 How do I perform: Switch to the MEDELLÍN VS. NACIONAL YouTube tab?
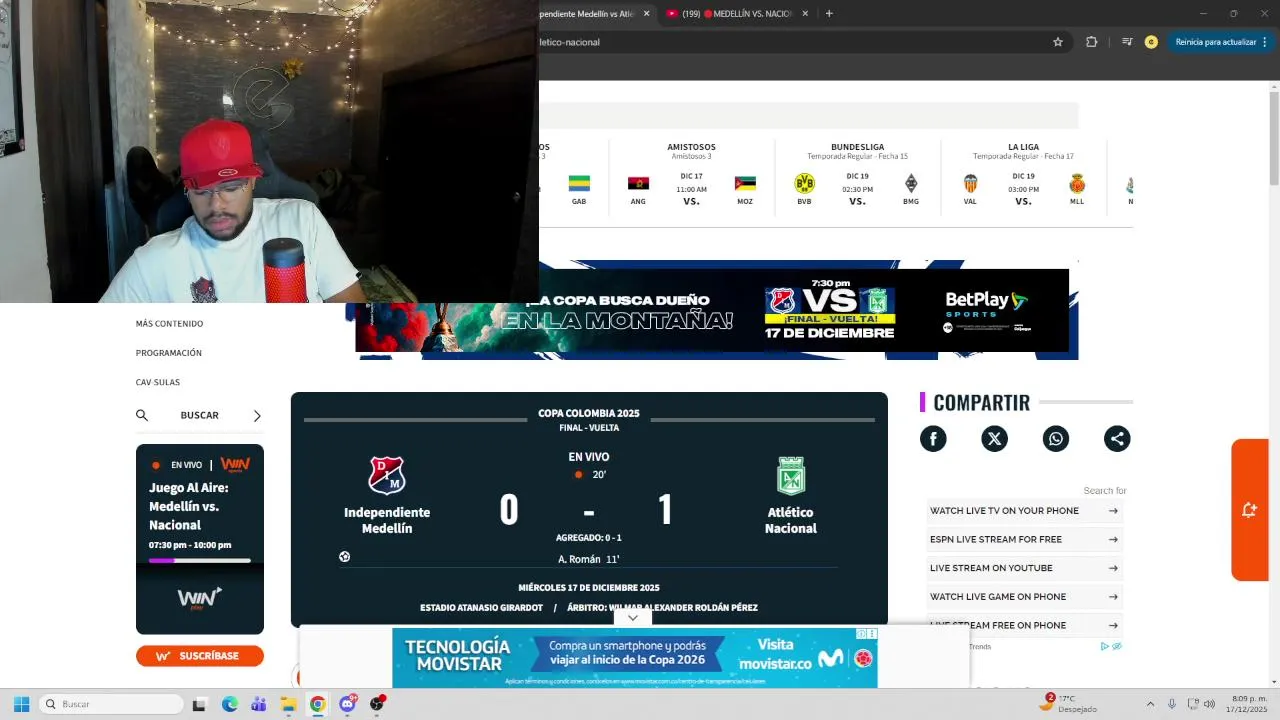pos(740,14)
